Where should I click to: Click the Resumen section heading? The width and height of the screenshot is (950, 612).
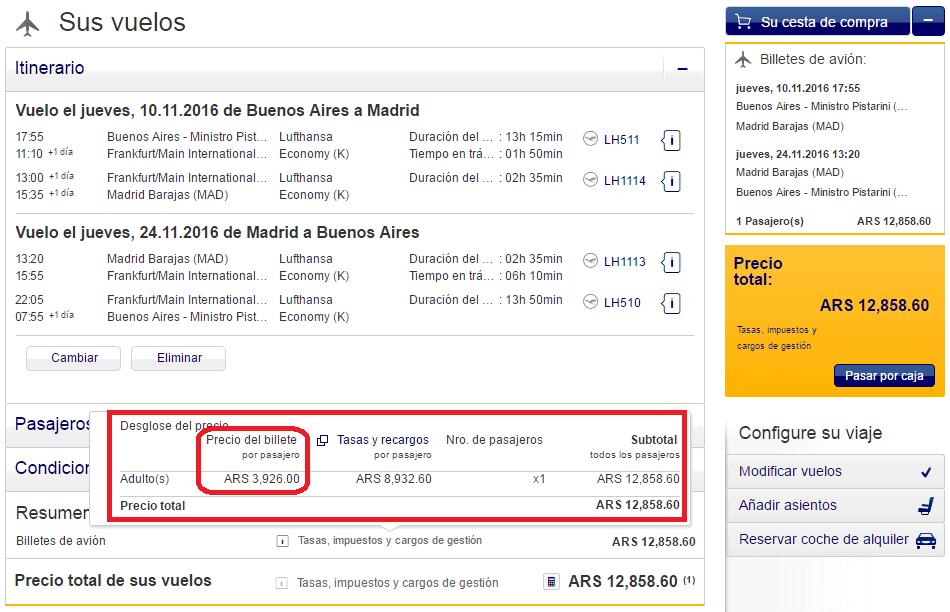[52, 513]
